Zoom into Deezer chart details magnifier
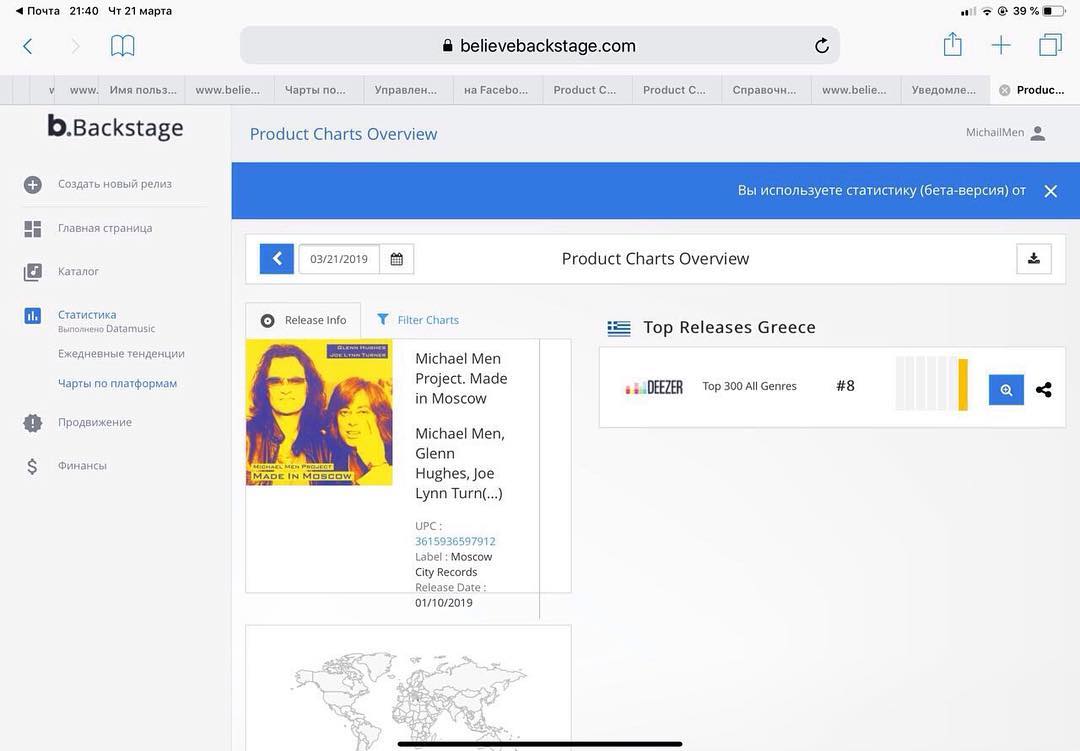 (1006, 390)
